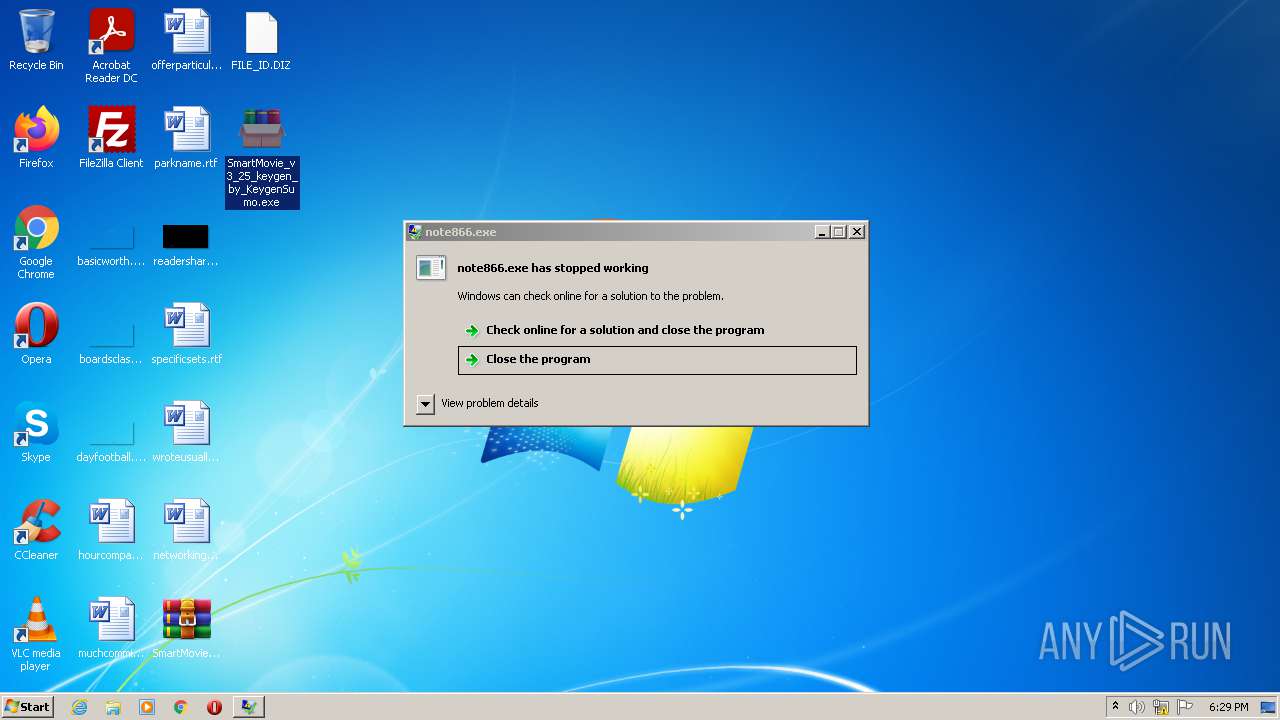Viewport: 1280px width, 720px height.
Task: Launch the Skype desktop shortcut
Action: click(36, 432)
